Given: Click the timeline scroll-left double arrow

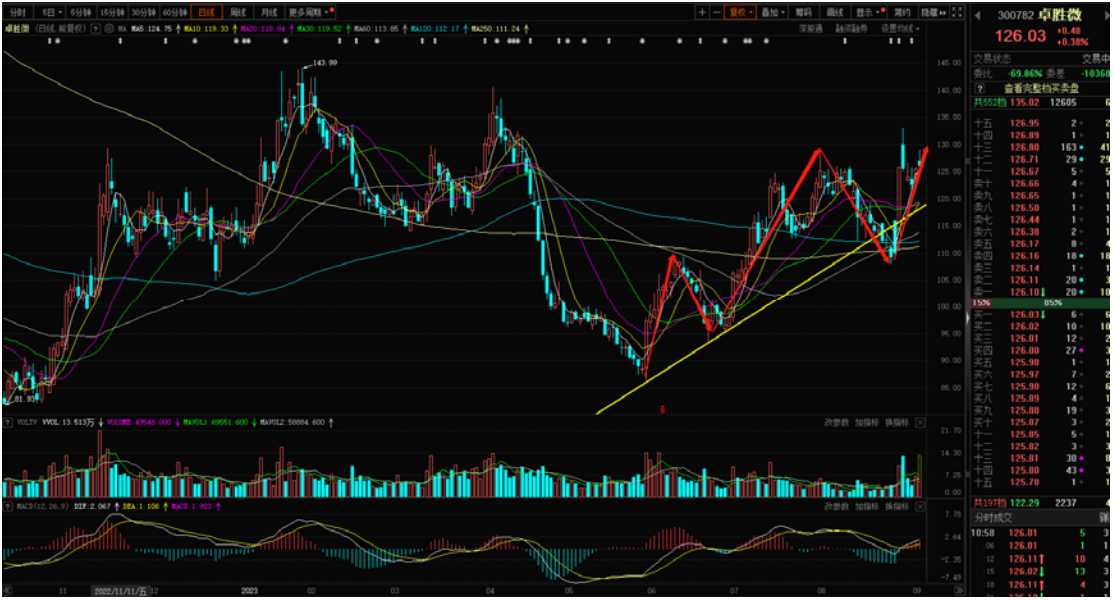Looking at the screenshot, I should (8, 590).
